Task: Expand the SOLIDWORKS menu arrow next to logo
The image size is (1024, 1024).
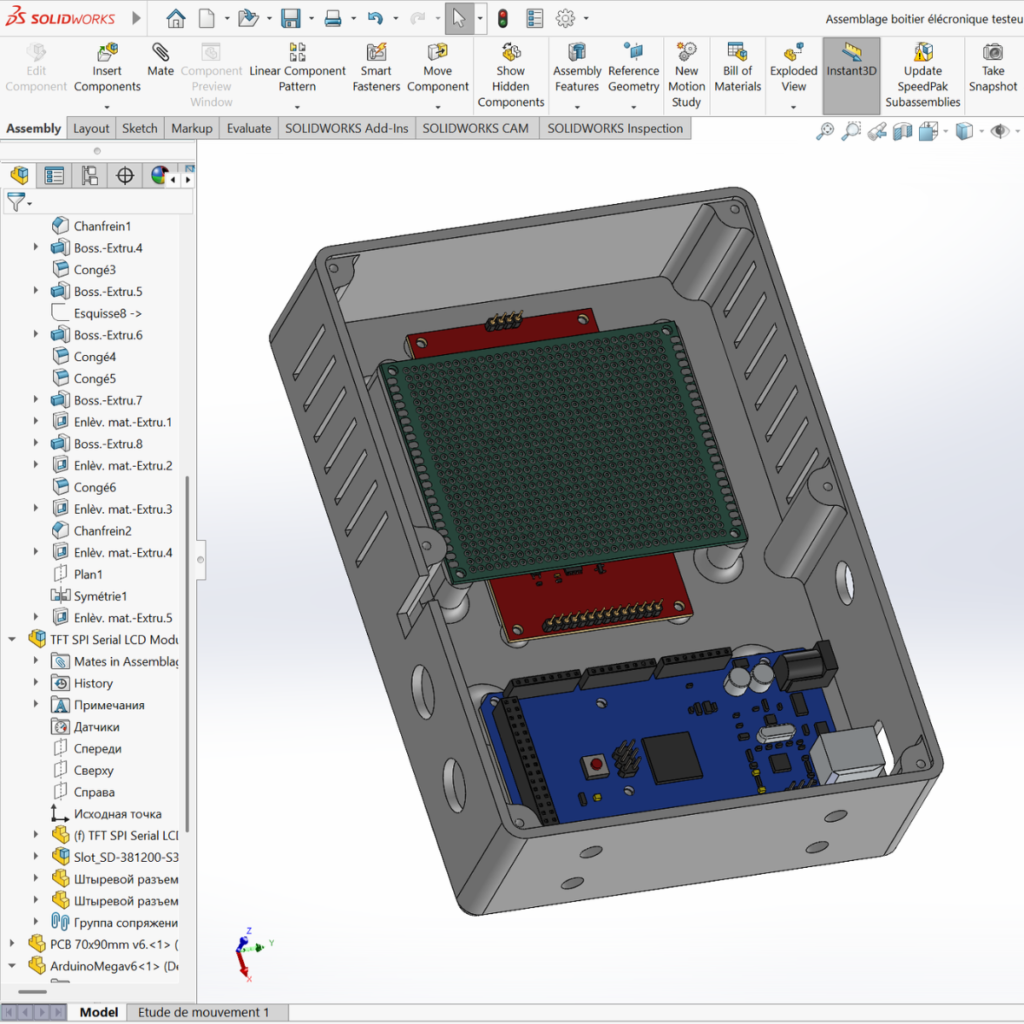Action: [x=136, y=18]
